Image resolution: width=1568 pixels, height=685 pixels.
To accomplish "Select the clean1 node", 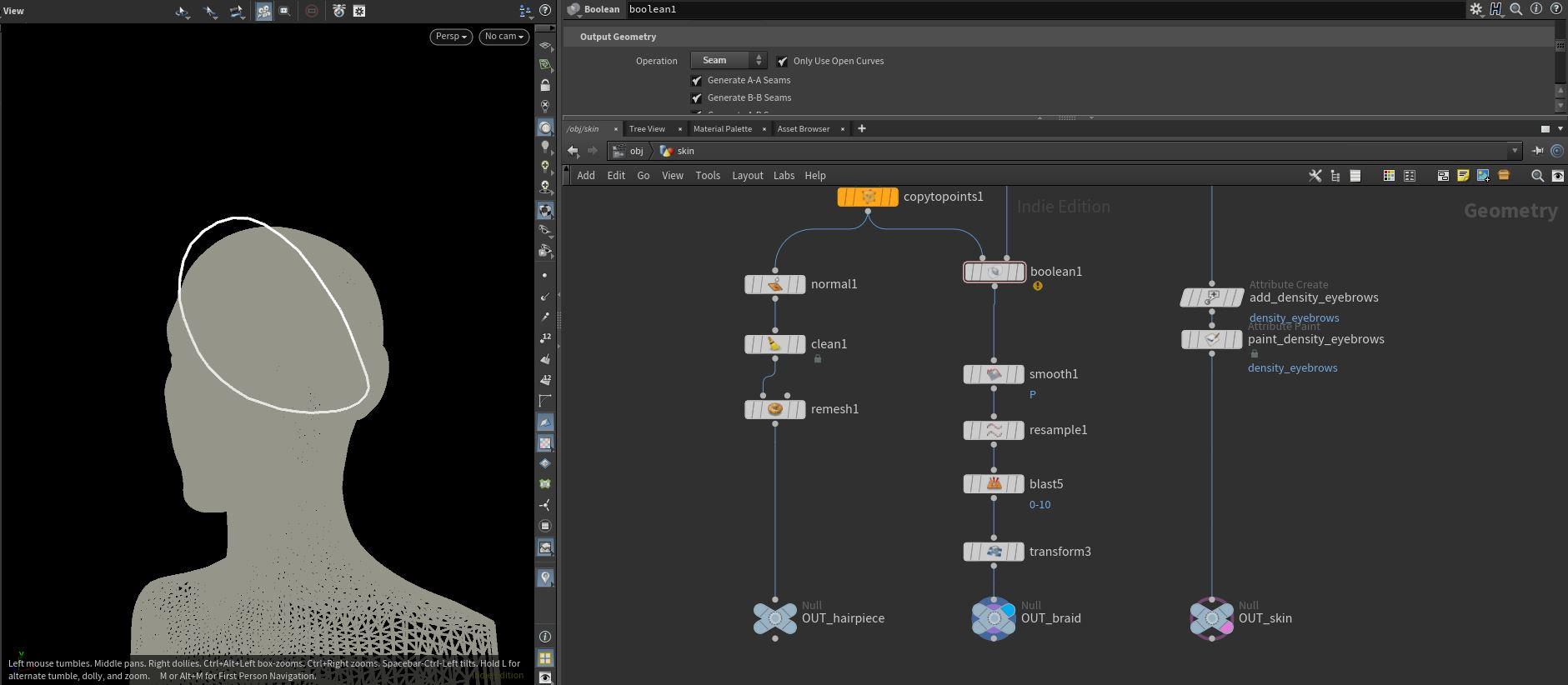I will click(x=775, y=344).
